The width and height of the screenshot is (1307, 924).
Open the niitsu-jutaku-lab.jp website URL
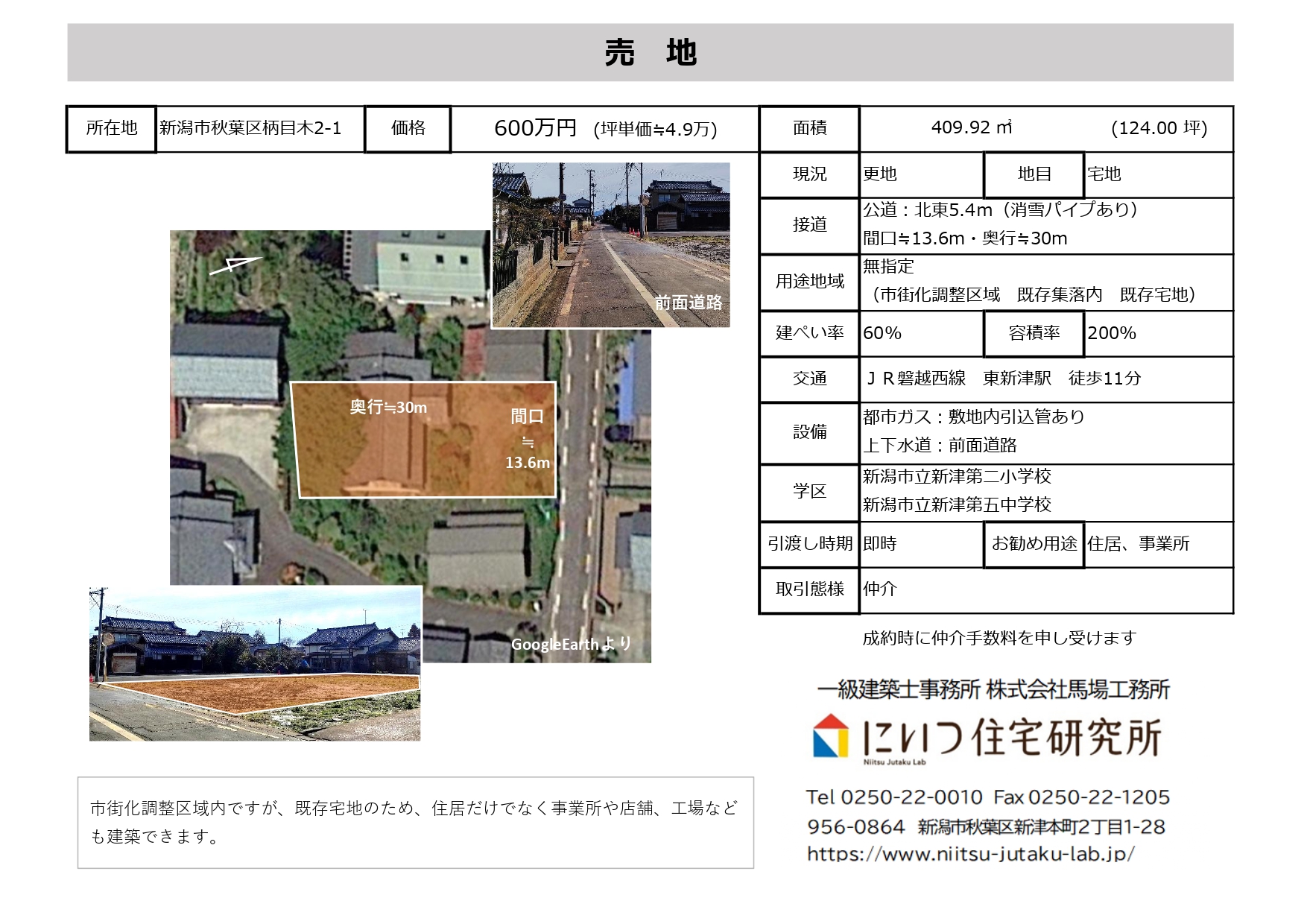970,854
